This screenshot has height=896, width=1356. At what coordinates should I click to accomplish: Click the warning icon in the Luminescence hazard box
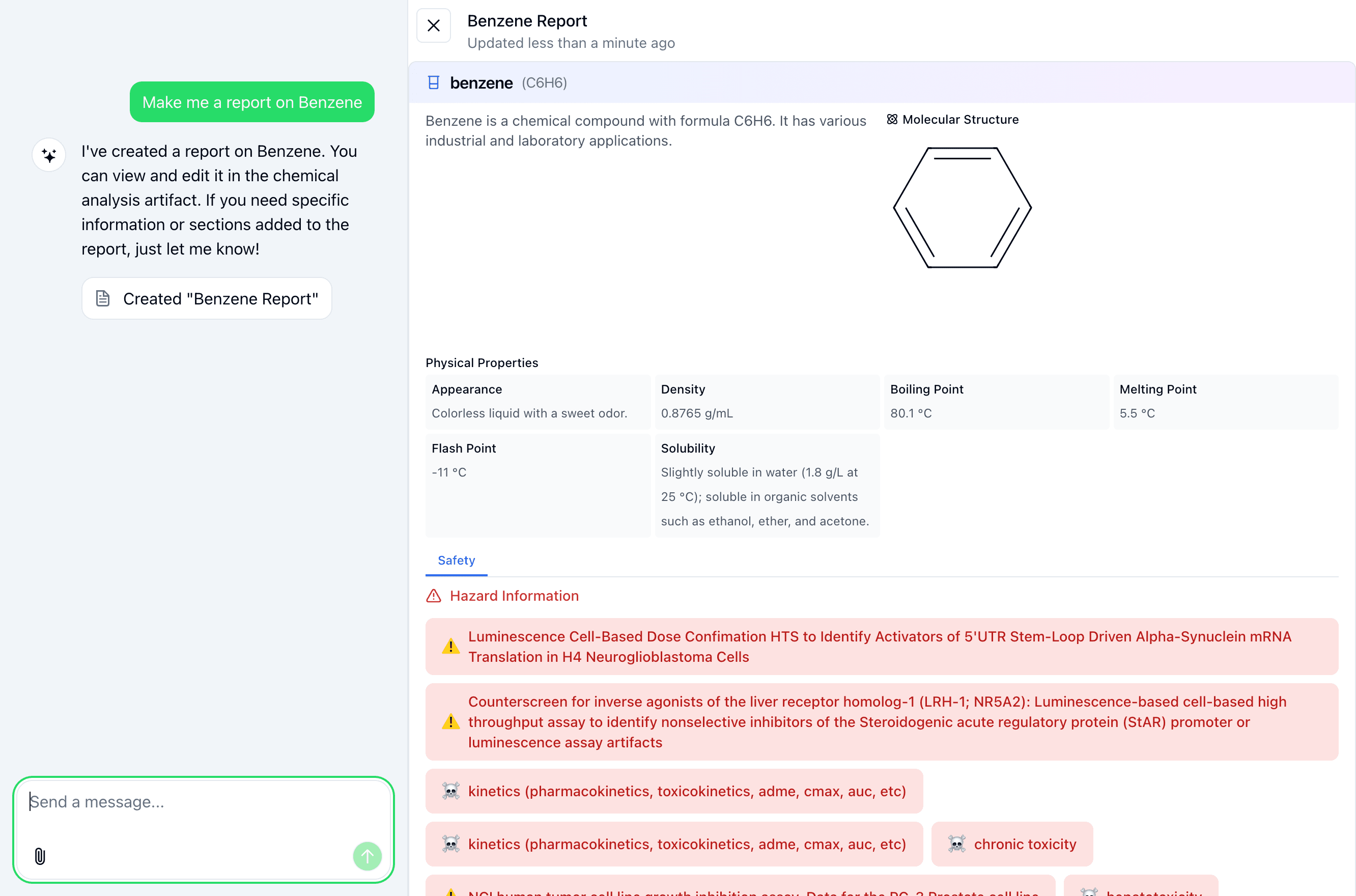(x=450, y=646)
